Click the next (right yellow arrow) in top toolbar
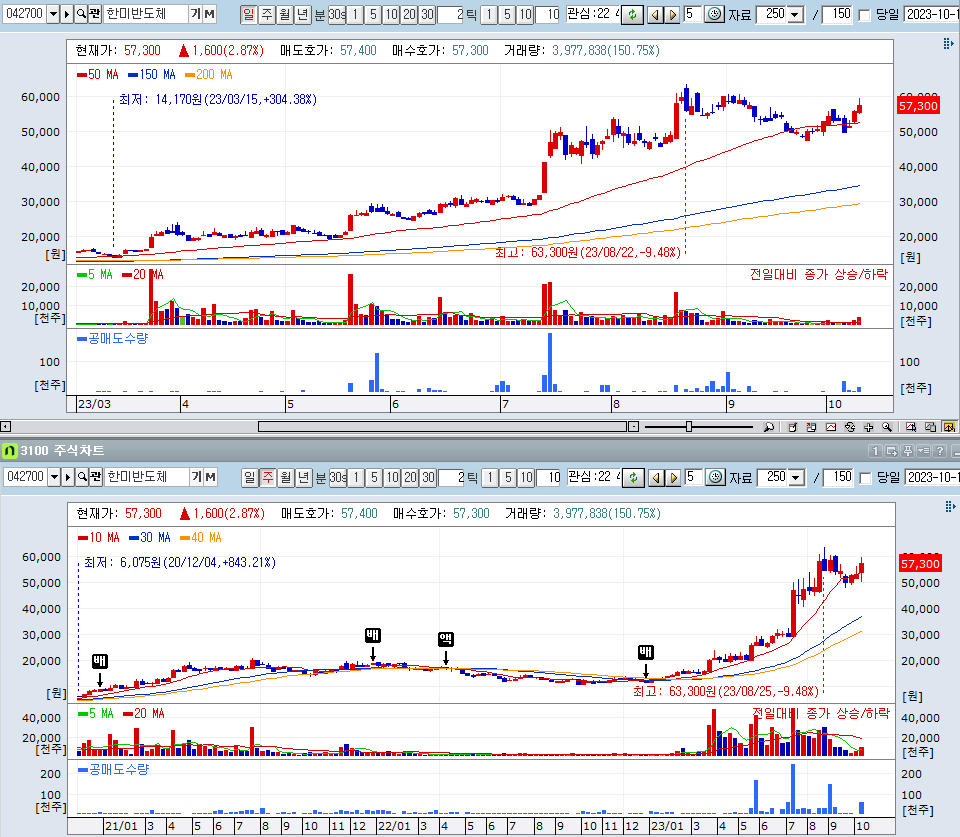 pyautogui.click(x=672, y=15)
